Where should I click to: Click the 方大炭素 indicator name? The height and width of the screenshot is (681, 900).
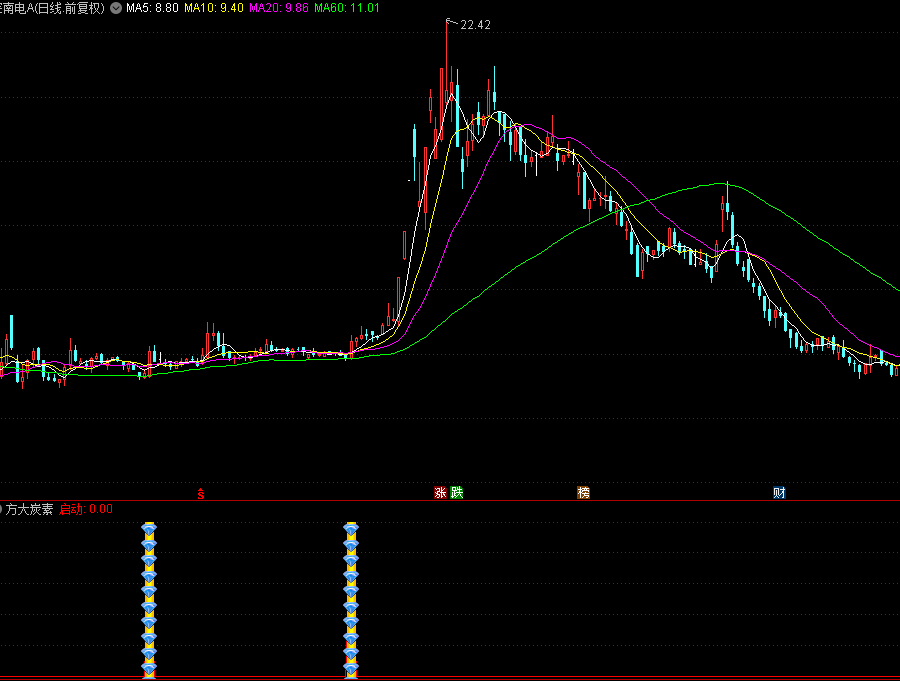click(29, 509)
